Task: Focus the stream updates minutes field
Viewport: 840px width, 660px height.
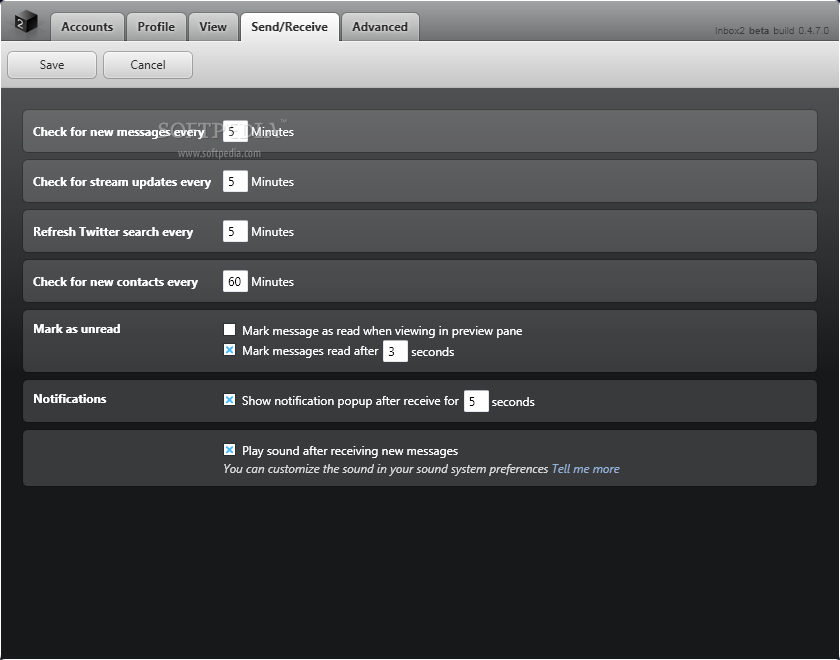Action: (235, 181)
